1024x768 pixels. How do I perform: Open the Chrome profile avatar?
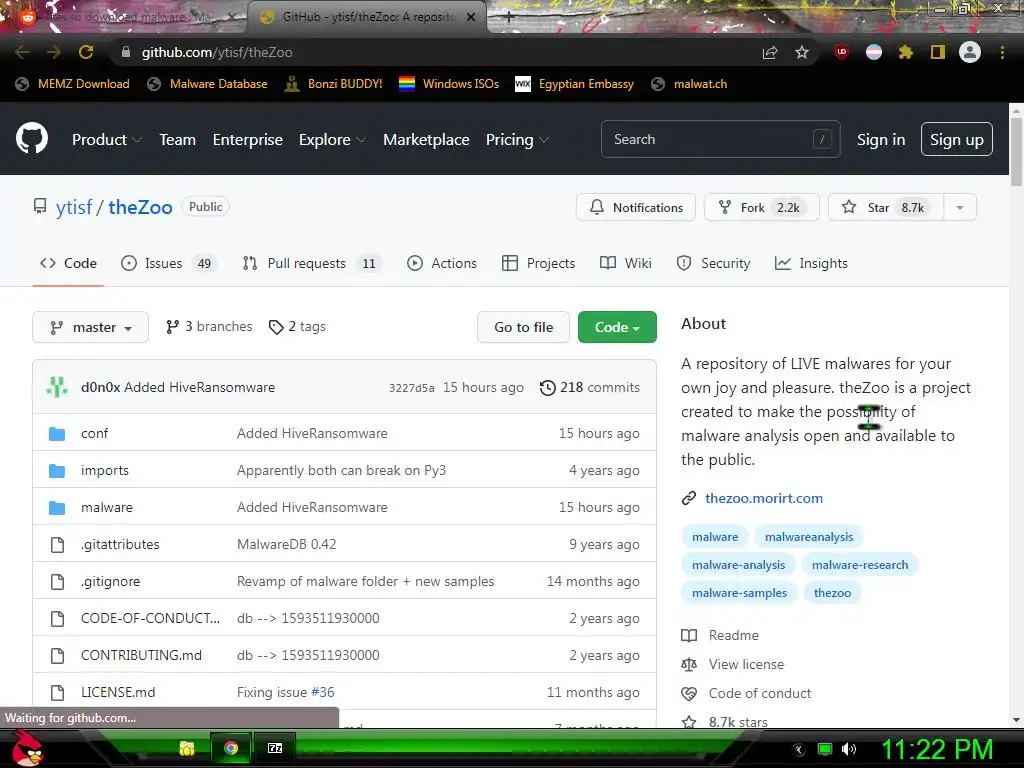(x=970, y=52)
